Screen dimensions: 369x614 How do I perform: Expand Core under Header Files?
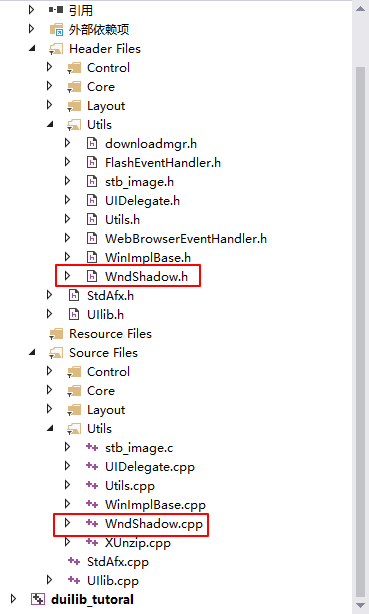coord(49,86)
